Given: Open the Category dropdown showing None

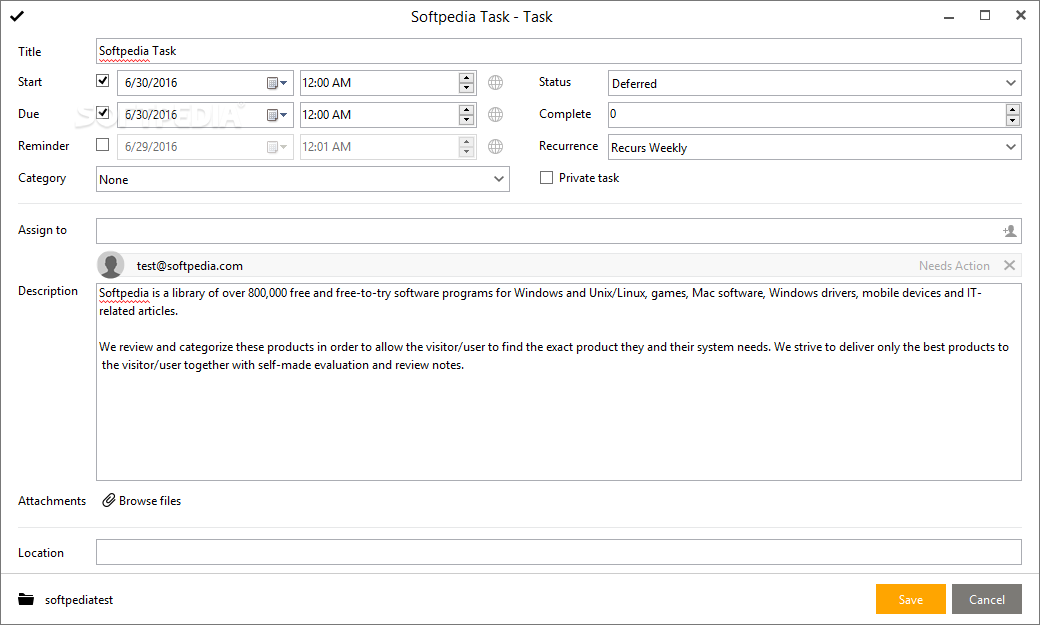Looking at the screenshot, I should tap(499, 179).
